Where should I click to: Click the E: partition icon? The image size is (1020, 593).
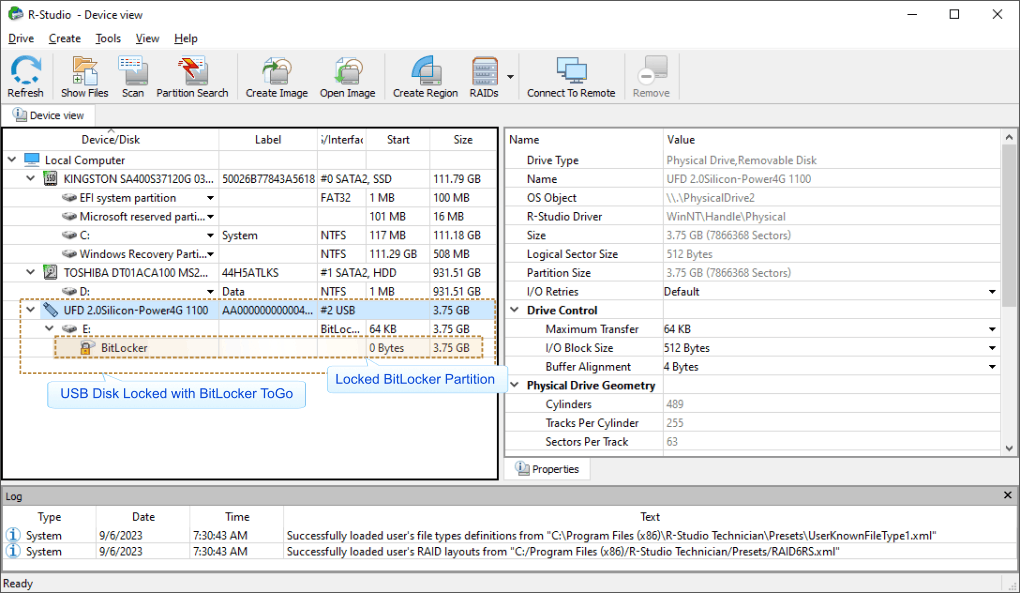click(69, 329)
